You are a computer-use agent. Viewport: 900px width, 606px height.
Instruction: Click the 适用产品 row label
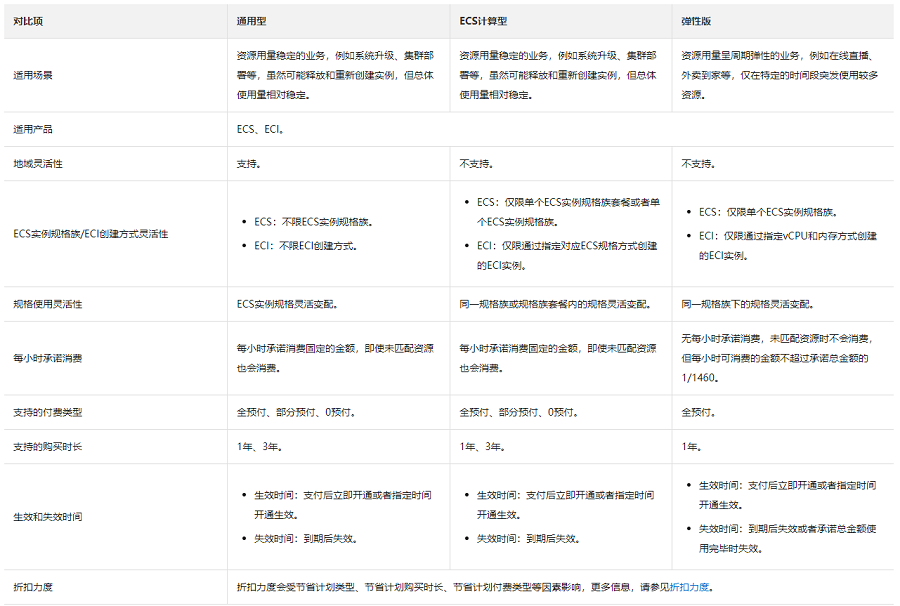33,129
